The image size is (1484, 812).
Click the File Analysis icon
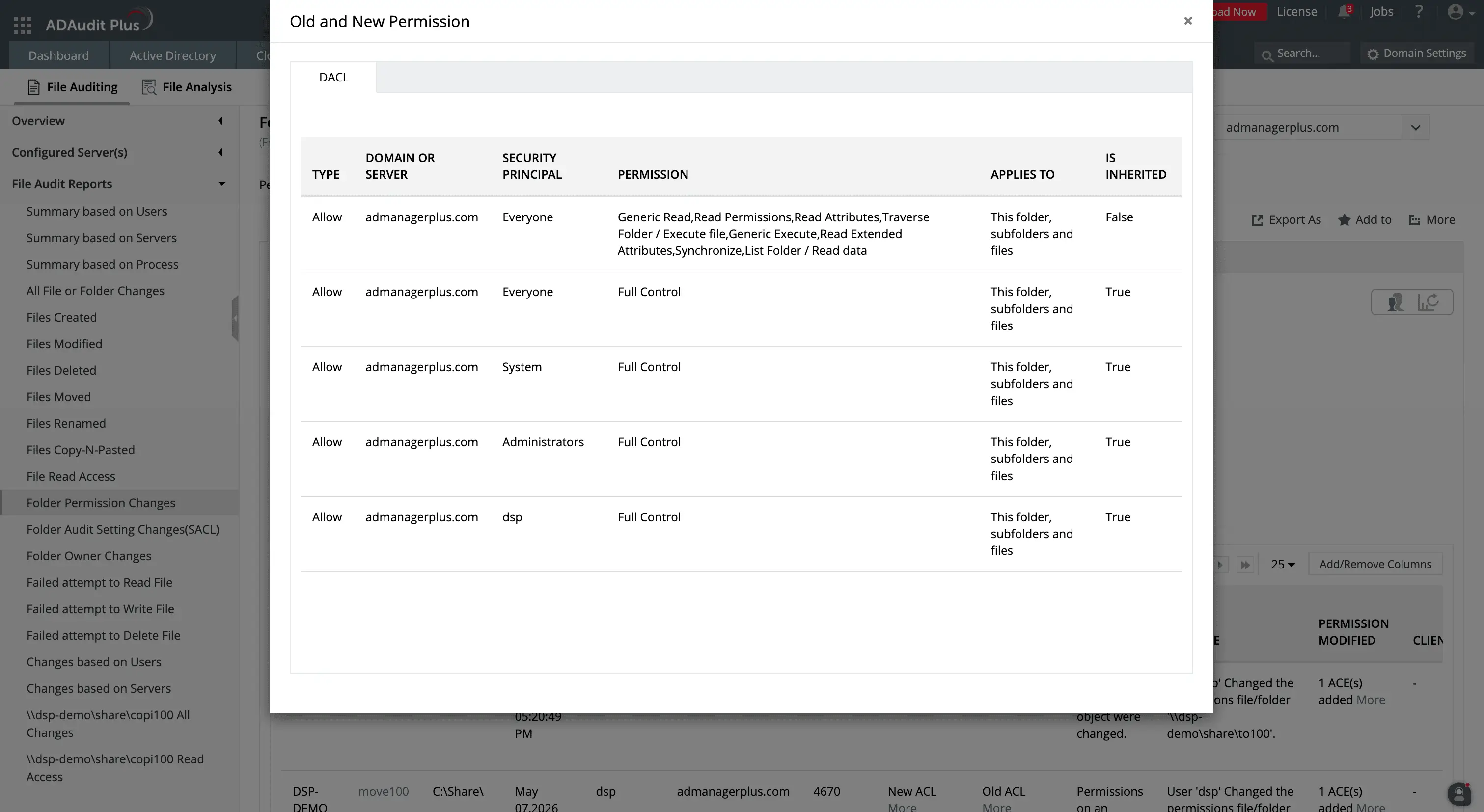[149, 87]
